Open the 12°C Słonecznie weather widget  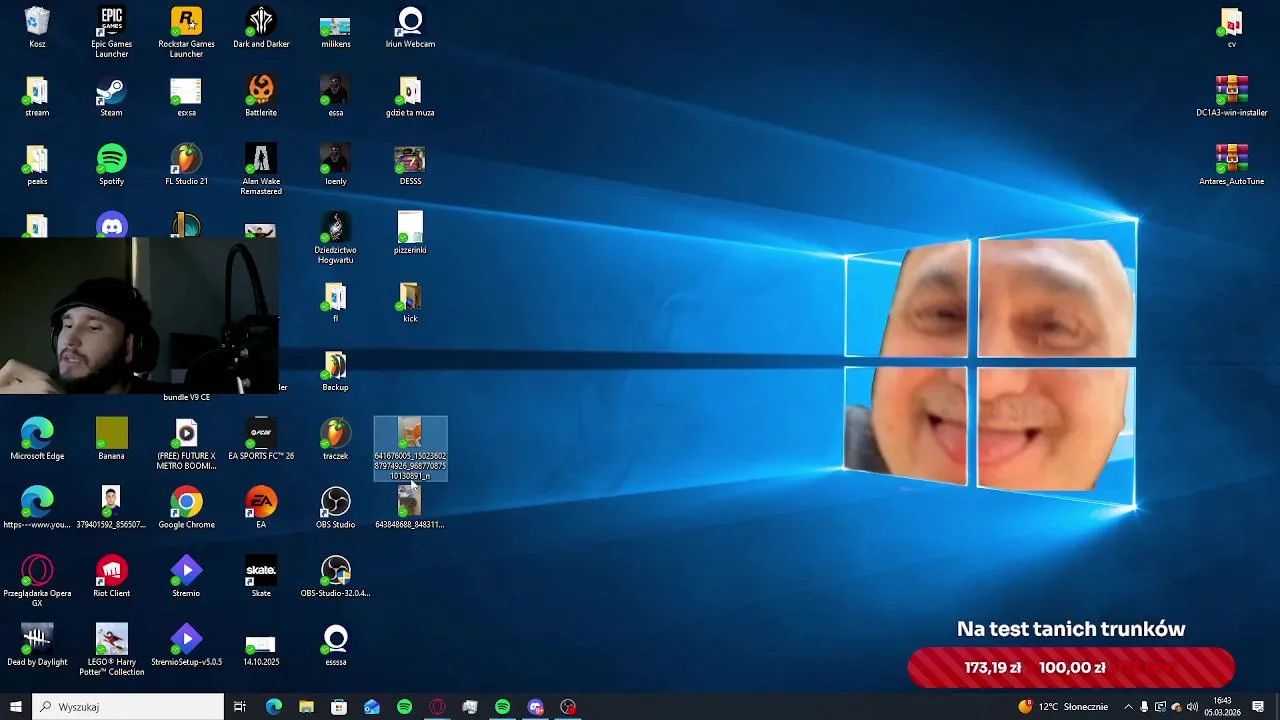[1063, 707]
